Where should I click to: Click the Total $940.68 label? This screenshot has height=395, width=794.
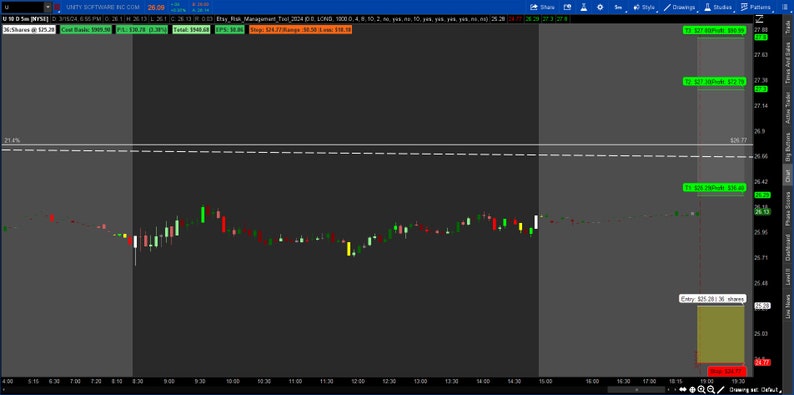tap(190, 30)
